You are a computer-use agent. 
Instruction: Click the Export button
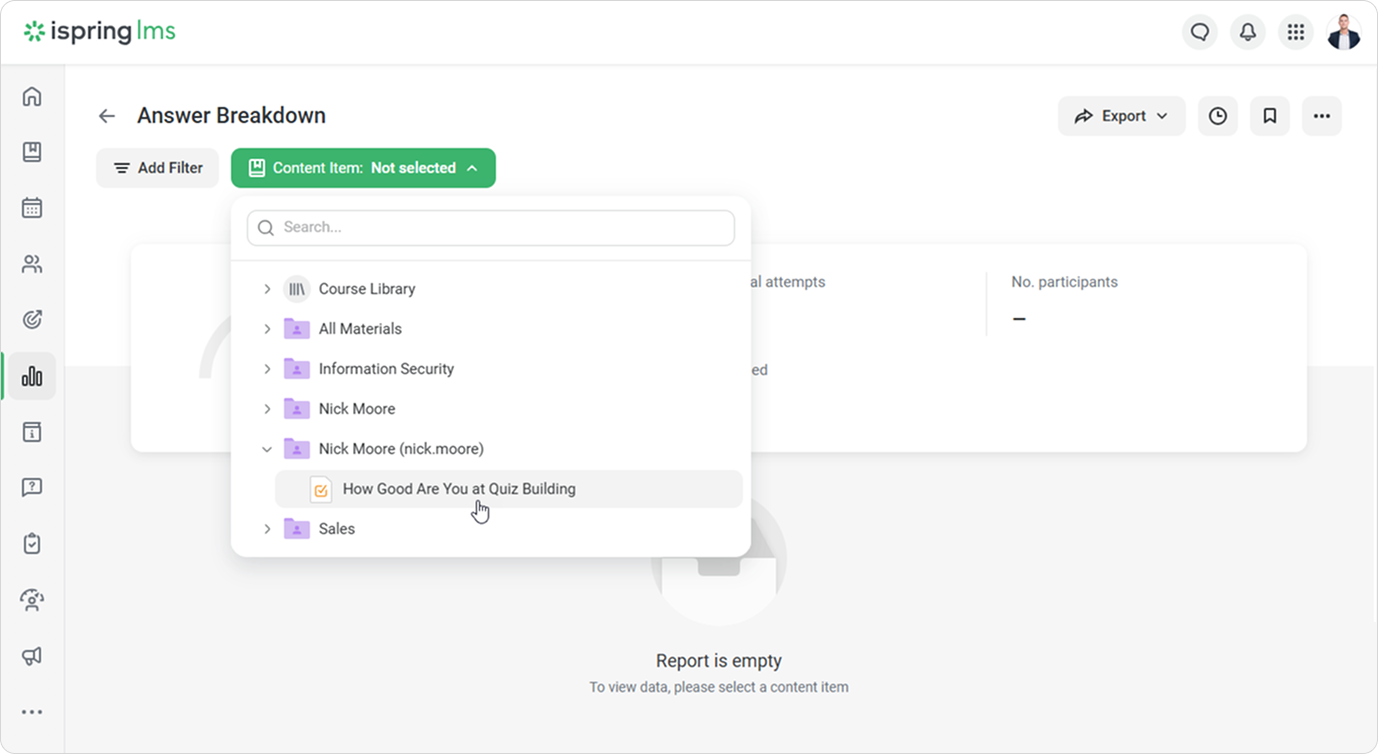[1121, 116]
